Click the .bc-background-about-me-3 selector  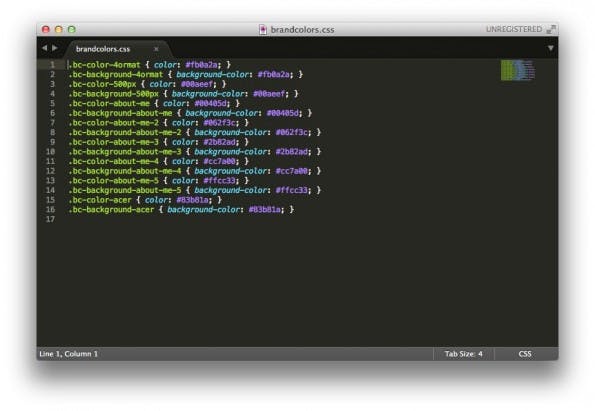125,152
